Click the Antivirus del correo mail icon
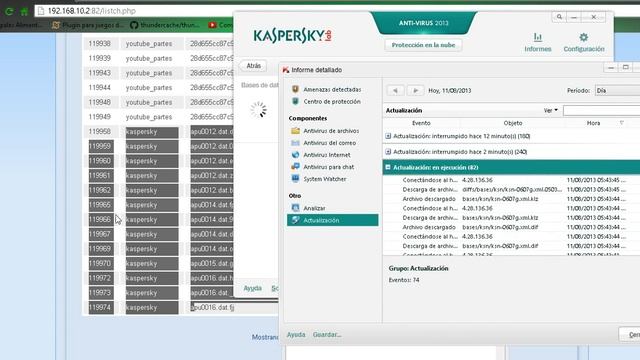 pos(295,143)
